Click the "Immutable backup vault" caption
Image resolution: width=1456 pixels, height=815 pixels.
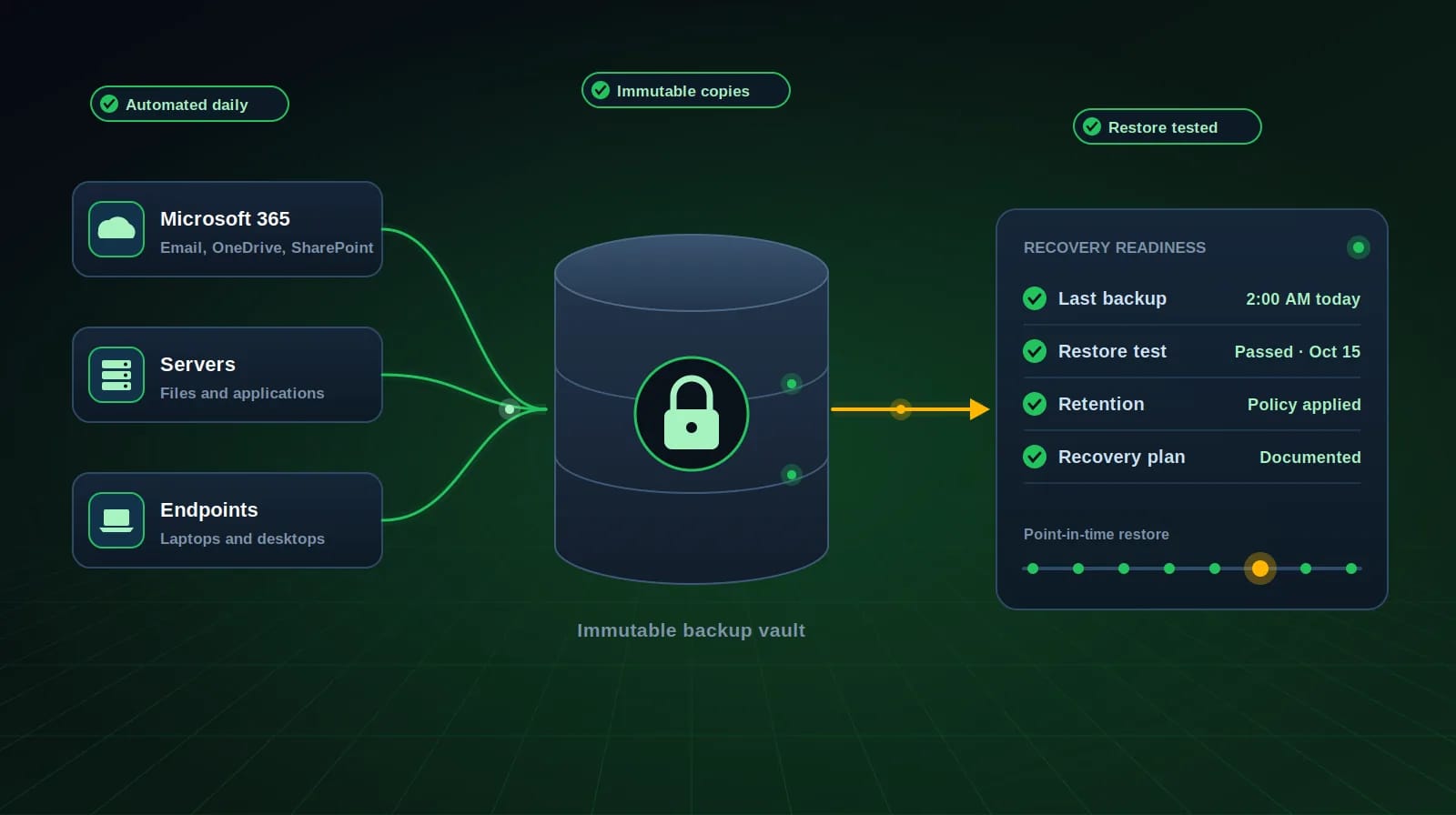(x=691, y=630)
